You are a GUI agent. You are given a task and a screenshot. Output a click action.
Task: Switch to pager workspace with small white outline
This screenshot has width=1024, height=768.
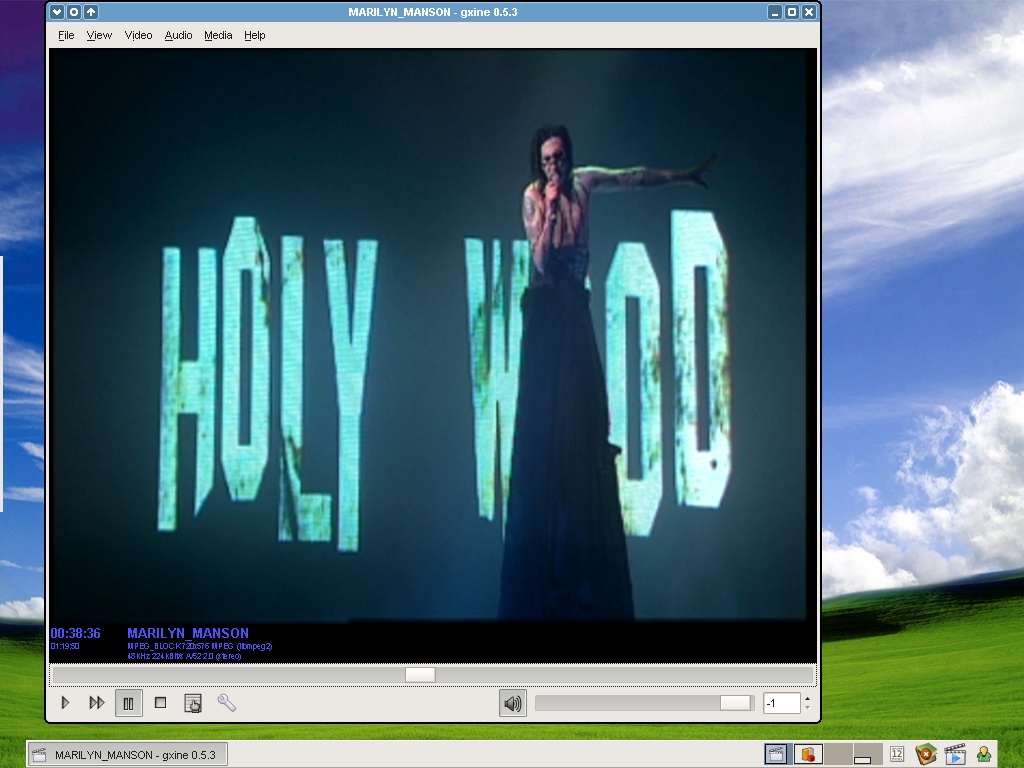(867, 754)
